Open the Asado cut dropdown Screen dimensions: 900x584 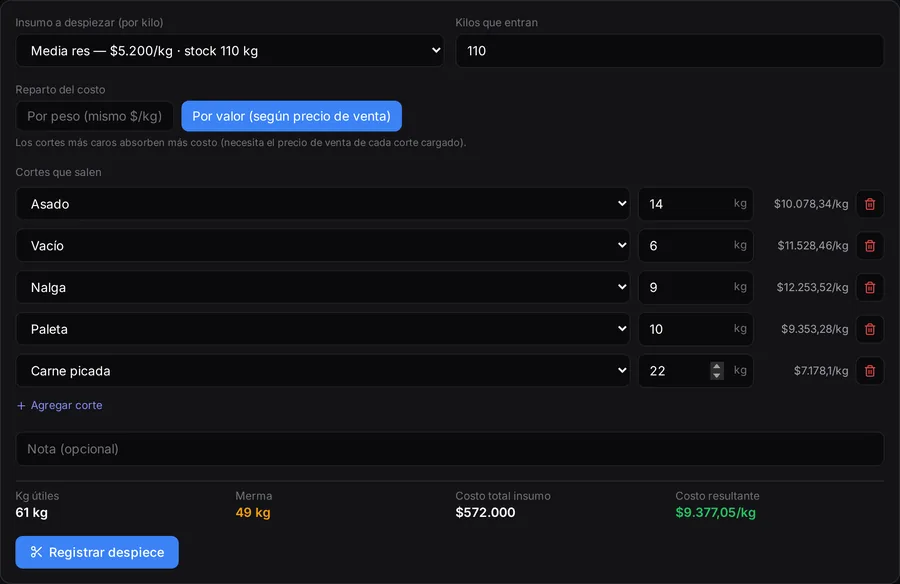point(323,204)
